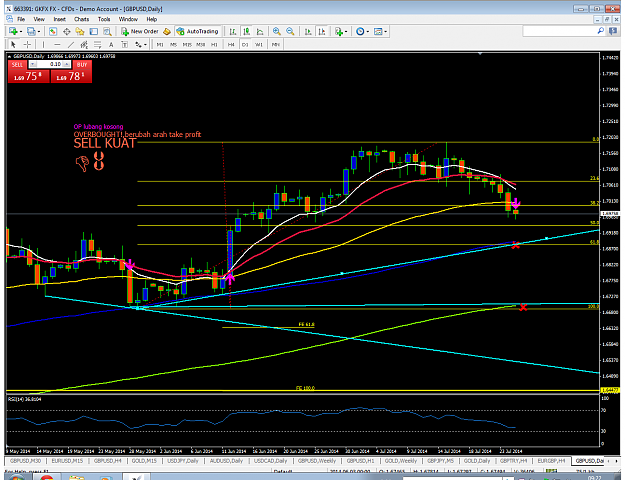Select the Horizontal Line drawing tool

click(57, 44)
